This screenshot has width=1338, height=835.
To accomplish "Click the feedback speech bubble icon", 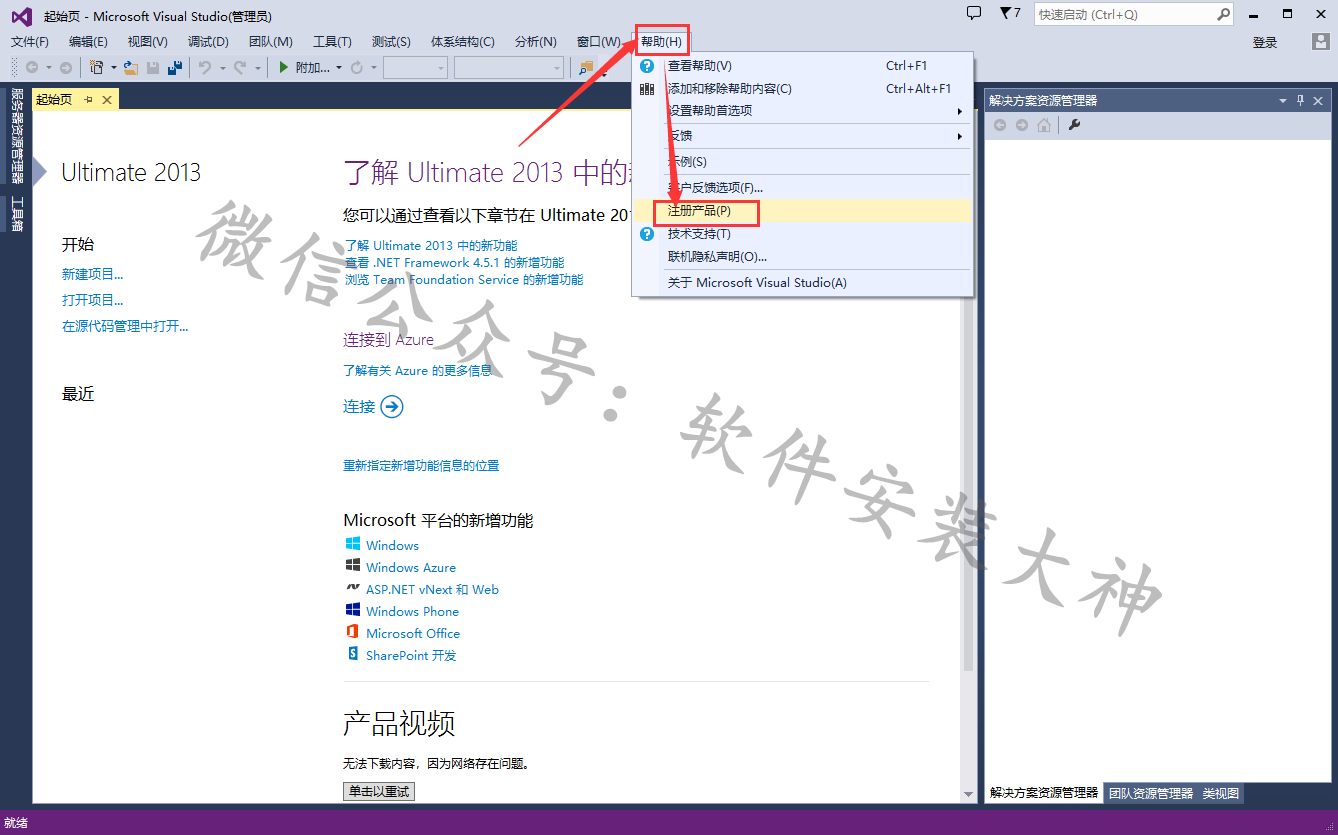I will pos(974,14).
